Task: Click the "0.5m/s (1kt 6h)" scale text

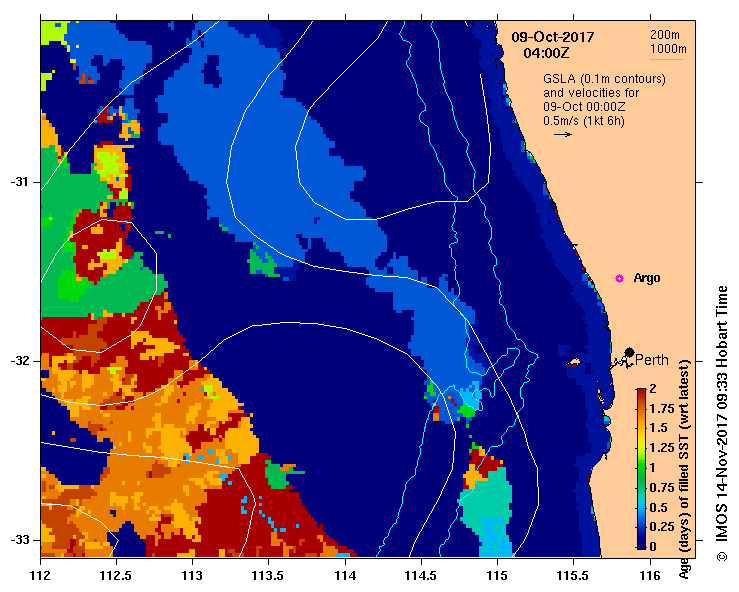Action: [x=583, y=121]
